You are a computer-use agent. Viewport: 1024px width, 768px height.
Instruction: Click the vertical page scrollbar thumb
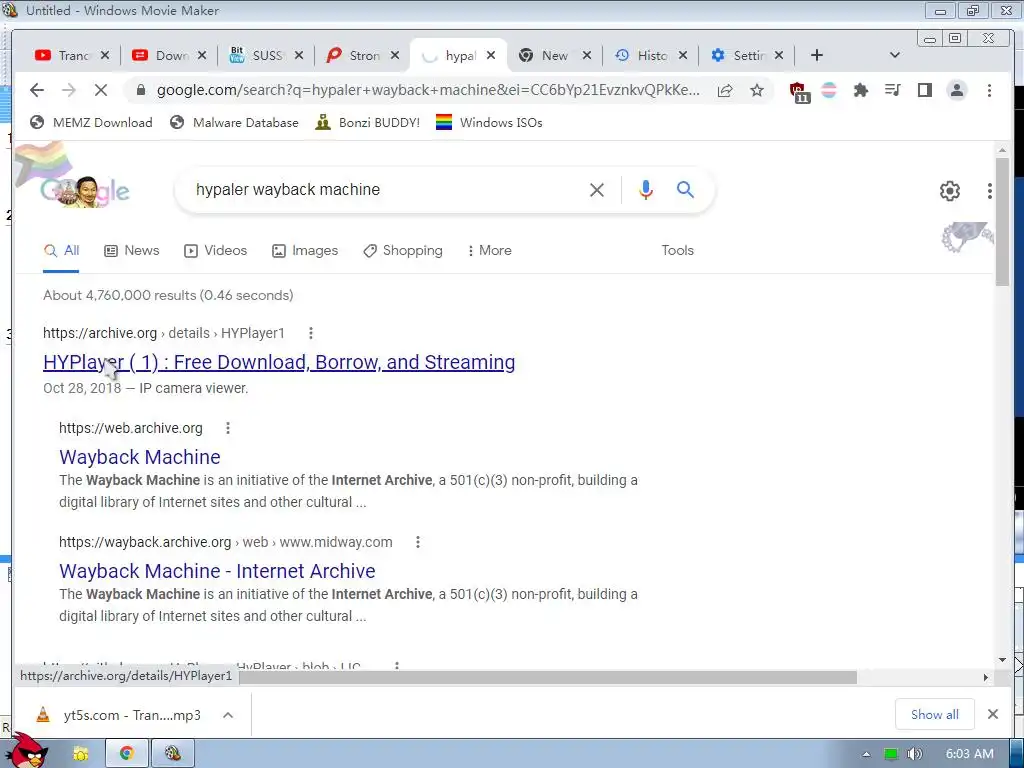pyautogui.click(x=1002, y=221)
